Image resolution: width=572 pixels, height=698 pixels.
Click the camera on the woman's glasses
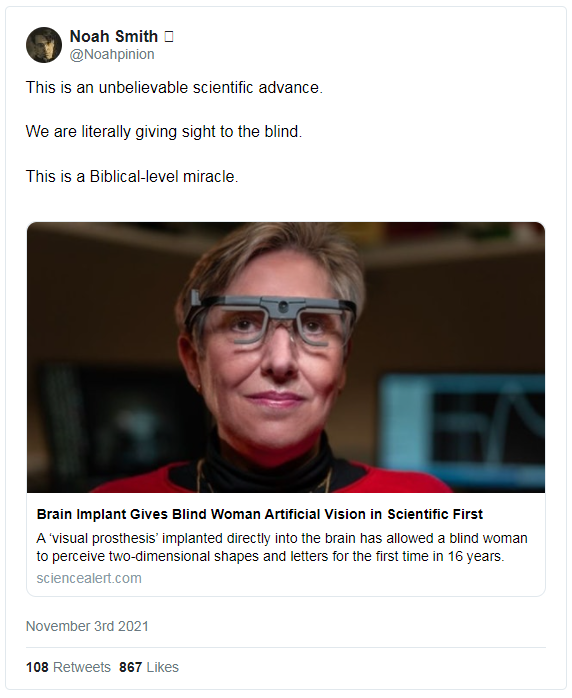tap(283, 306)
